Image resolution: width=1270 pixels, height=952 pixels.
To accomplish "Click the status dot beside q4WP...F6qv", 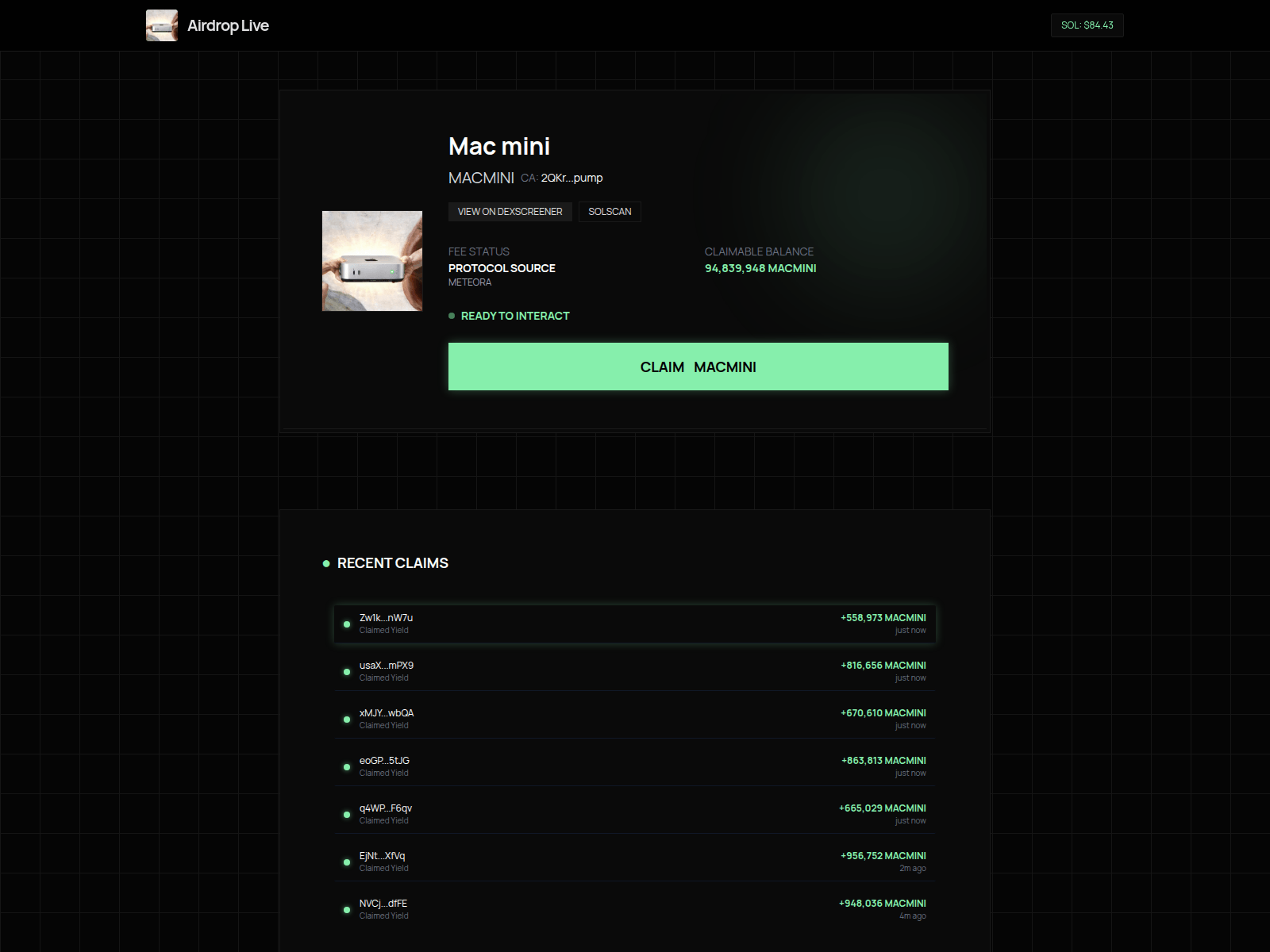I will tap(347, 814).
